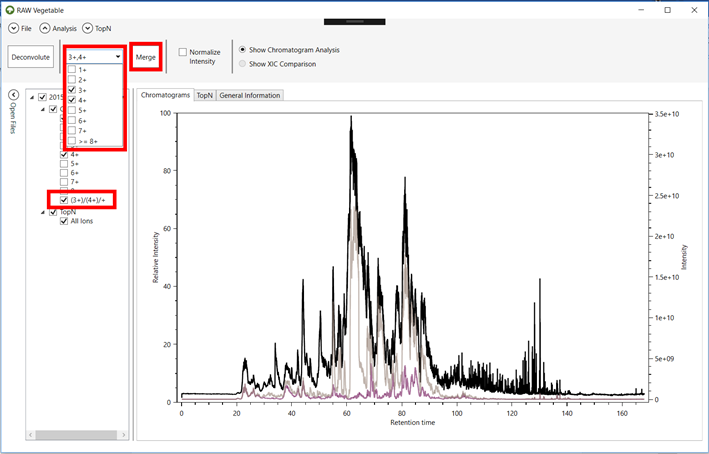Check 2+ in the charge dropdown list

click(72, 80)
